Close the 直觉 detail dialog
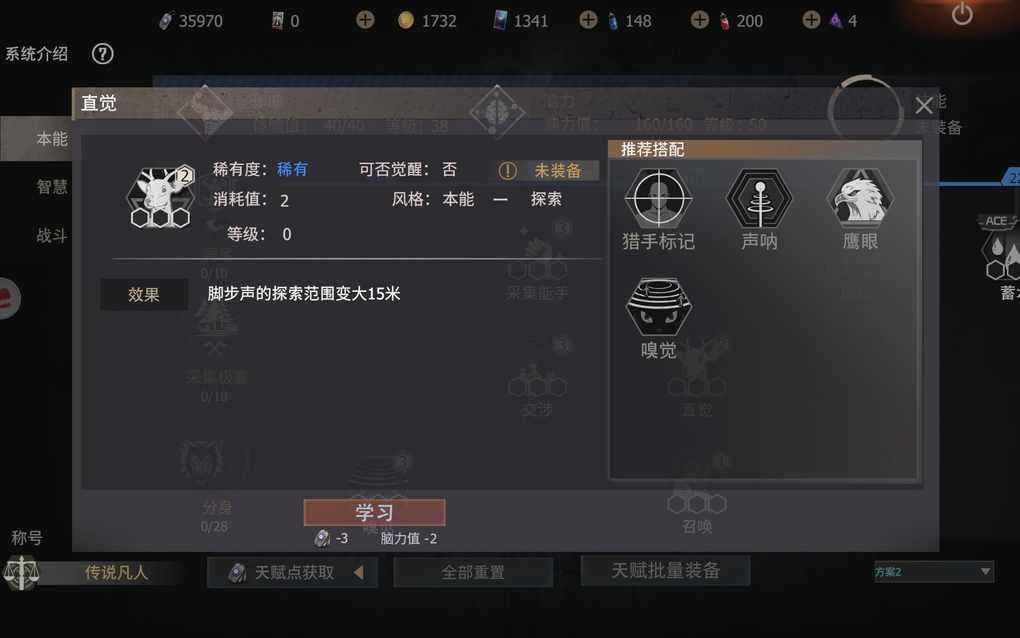 point(924,105)
